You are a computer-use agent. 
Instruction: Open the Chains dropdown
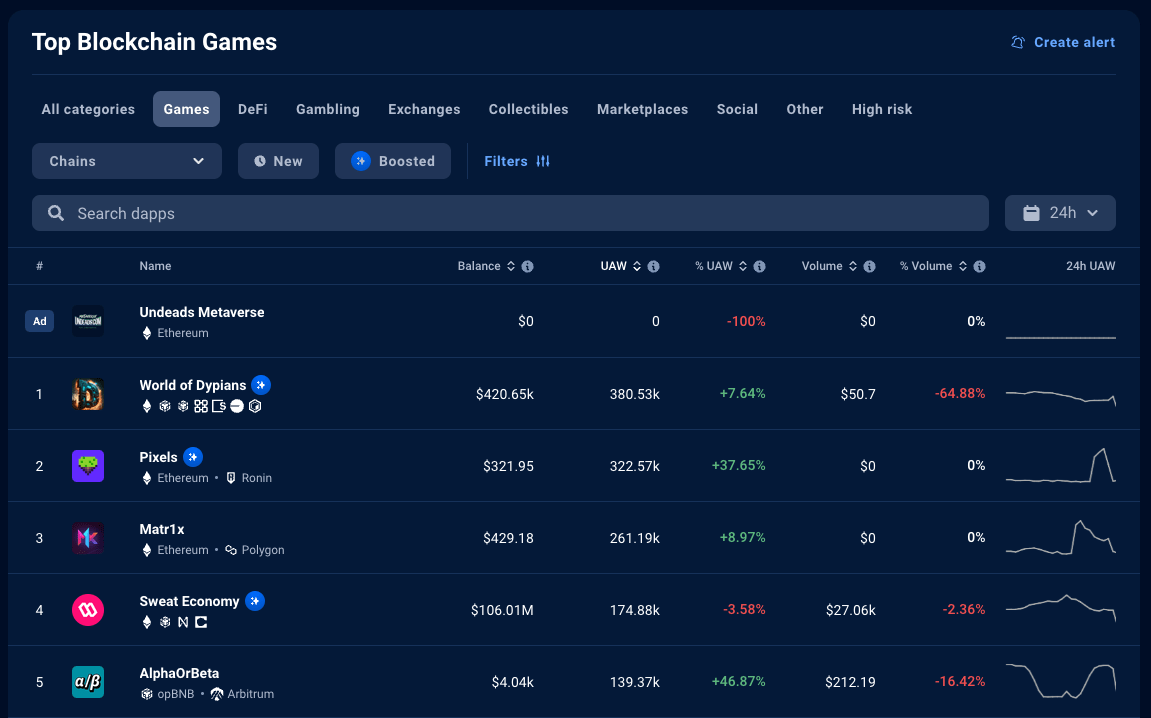(x=127, y=161)
